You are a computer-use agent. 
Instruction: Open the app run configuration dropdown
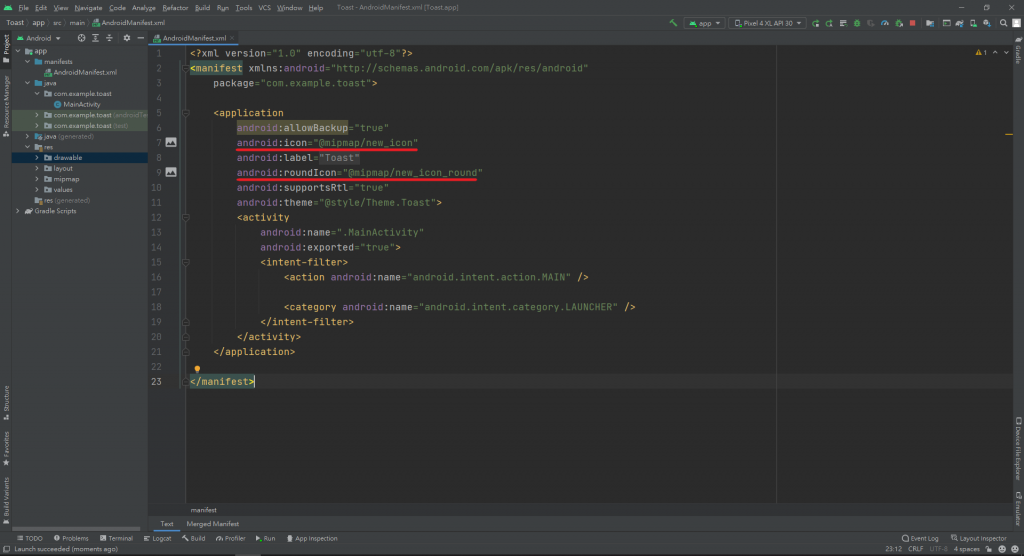[x=704, y=23]
